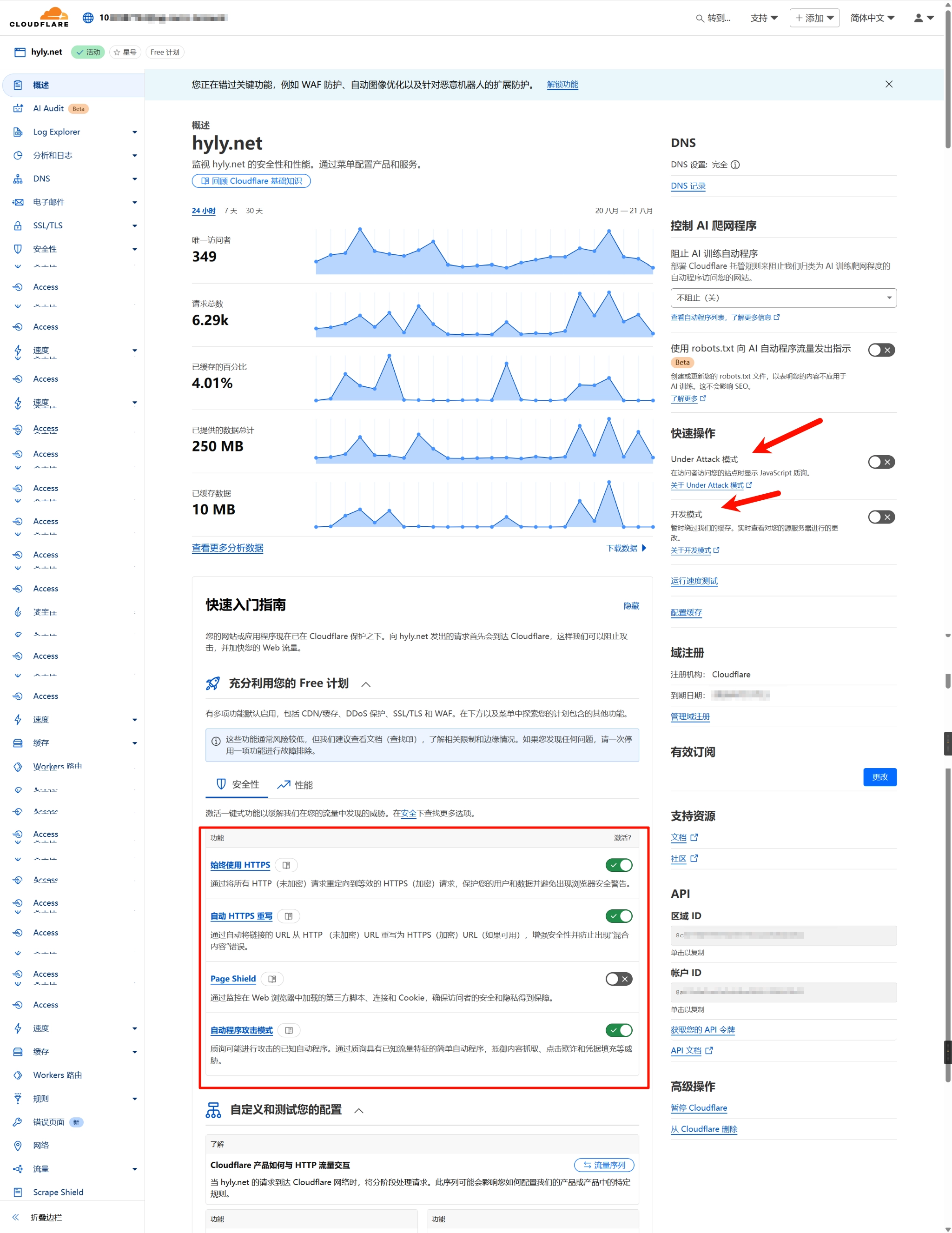952x1233 pixels.
Task: Open the 支持 dropdown in header
Action: 764,18
